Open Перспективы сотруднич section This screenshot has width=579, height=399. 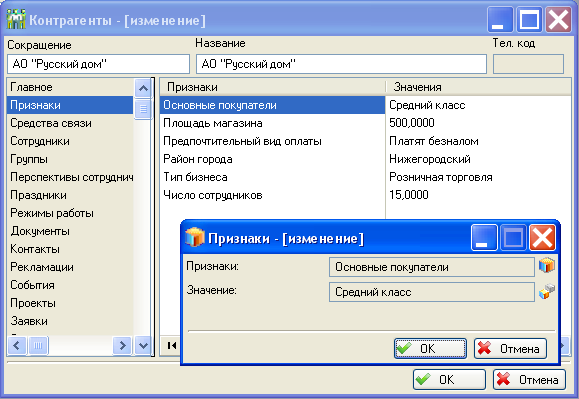[70, 177]
